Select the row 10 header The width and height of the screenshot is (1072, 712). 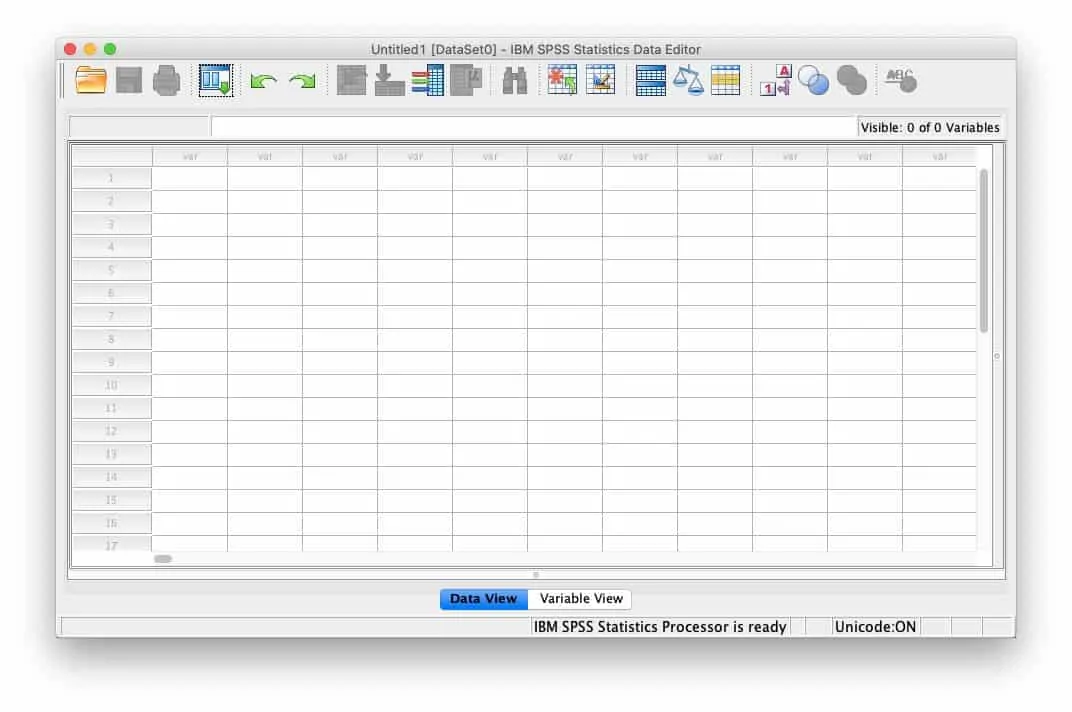111,385
